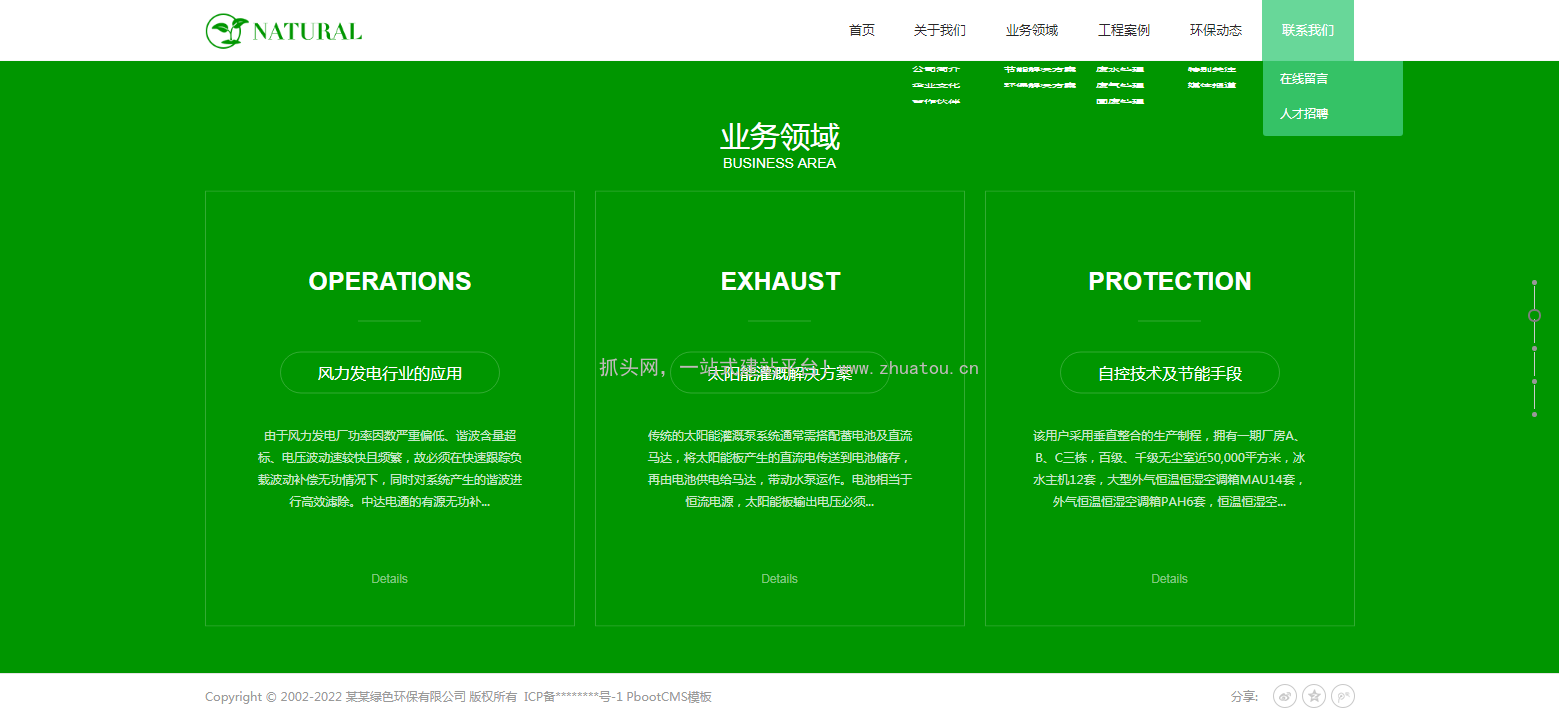Go to 首页 in the top navigation

click(x=862, y=30)
